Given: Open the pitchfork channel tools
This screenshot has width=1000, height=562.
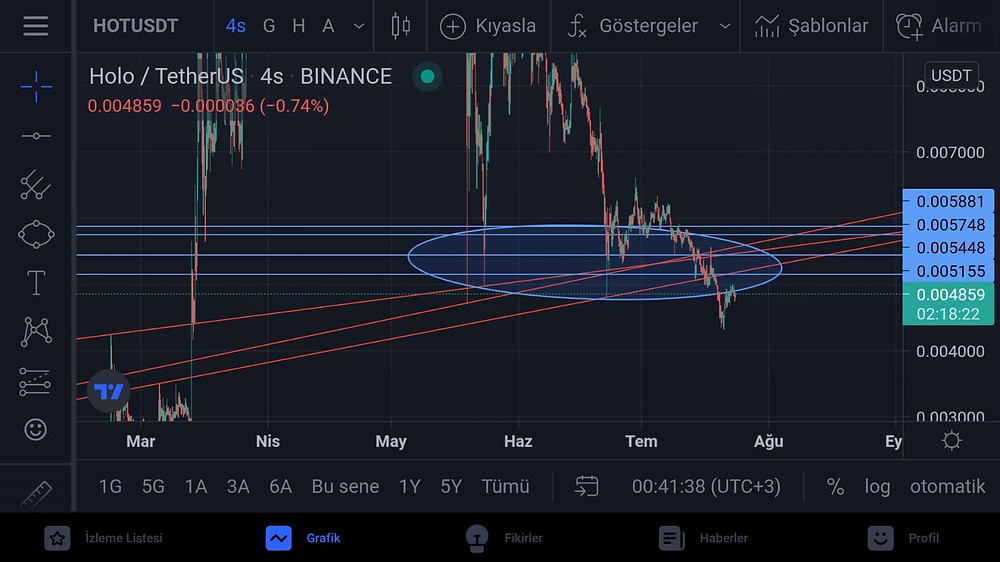Looking at the screenshot, I should pos(36,185).
